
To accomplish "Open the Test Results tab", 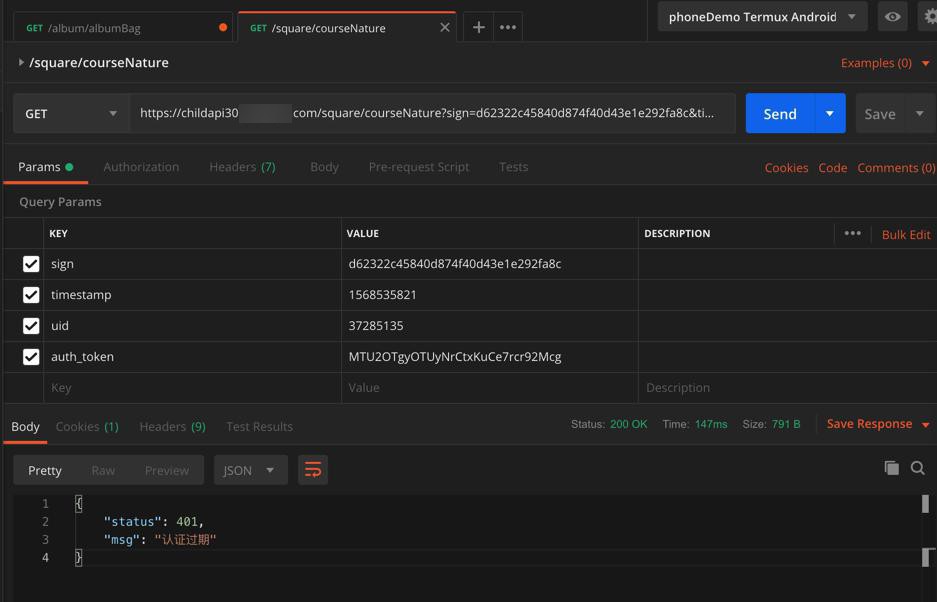I will (259, 426).
